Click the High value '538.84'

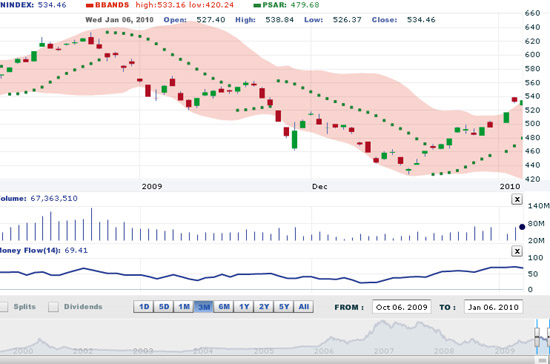tap(280, 20)
